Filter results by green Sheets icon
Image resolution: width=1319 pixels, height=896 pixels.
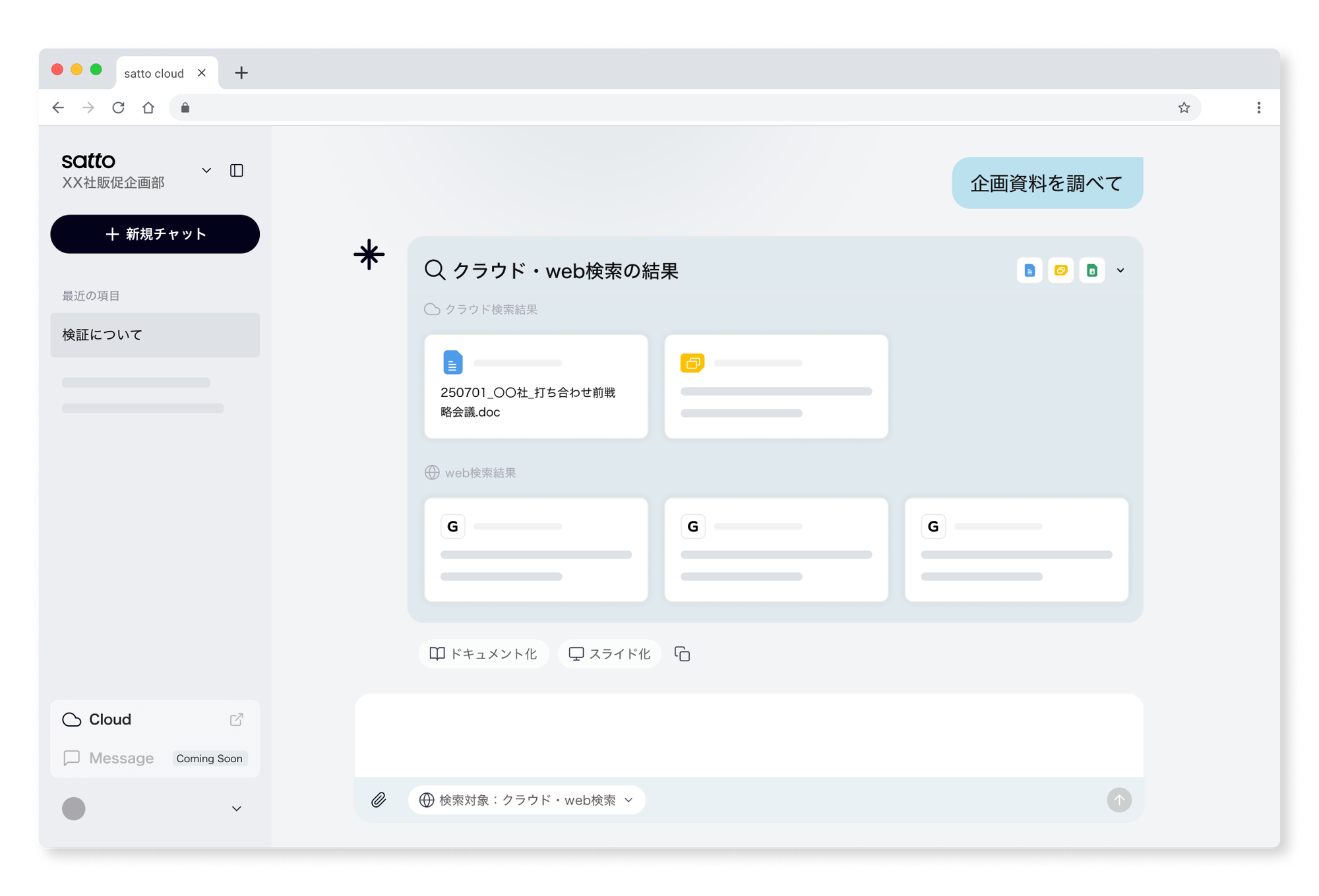point(1092,270)
